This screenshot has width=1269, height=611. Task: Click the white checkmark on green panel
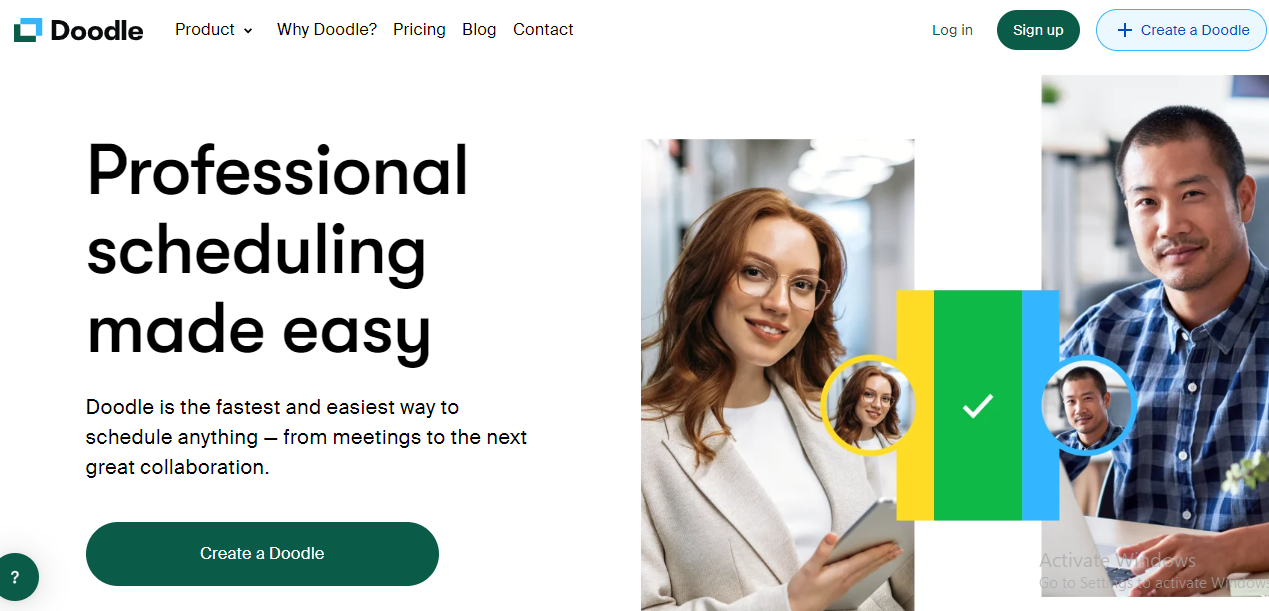pos(977,406)
